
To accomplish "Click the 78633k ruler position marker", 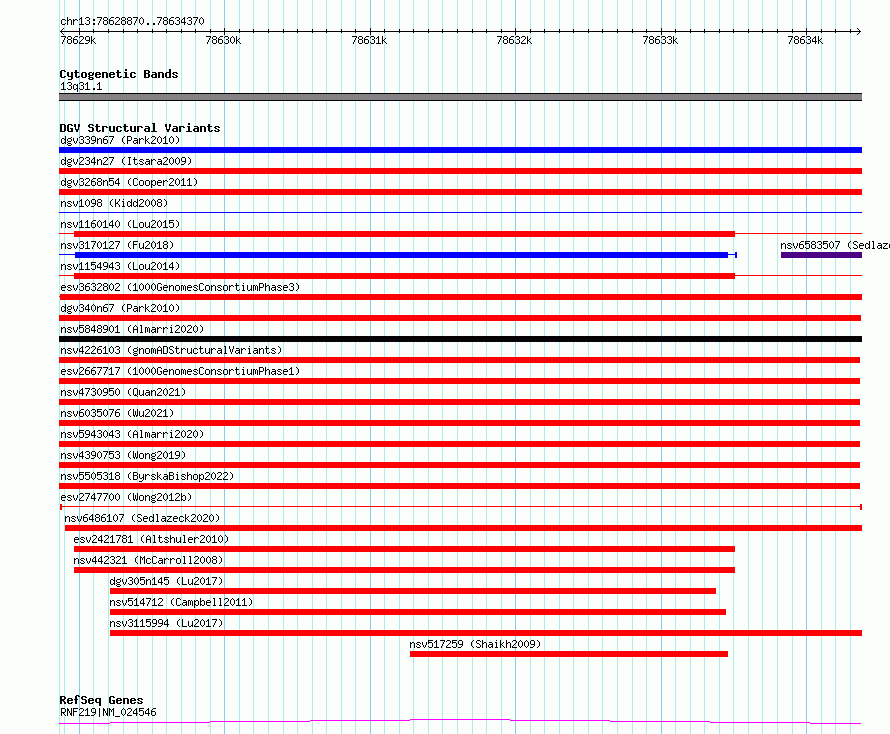I will coord(660,40).
